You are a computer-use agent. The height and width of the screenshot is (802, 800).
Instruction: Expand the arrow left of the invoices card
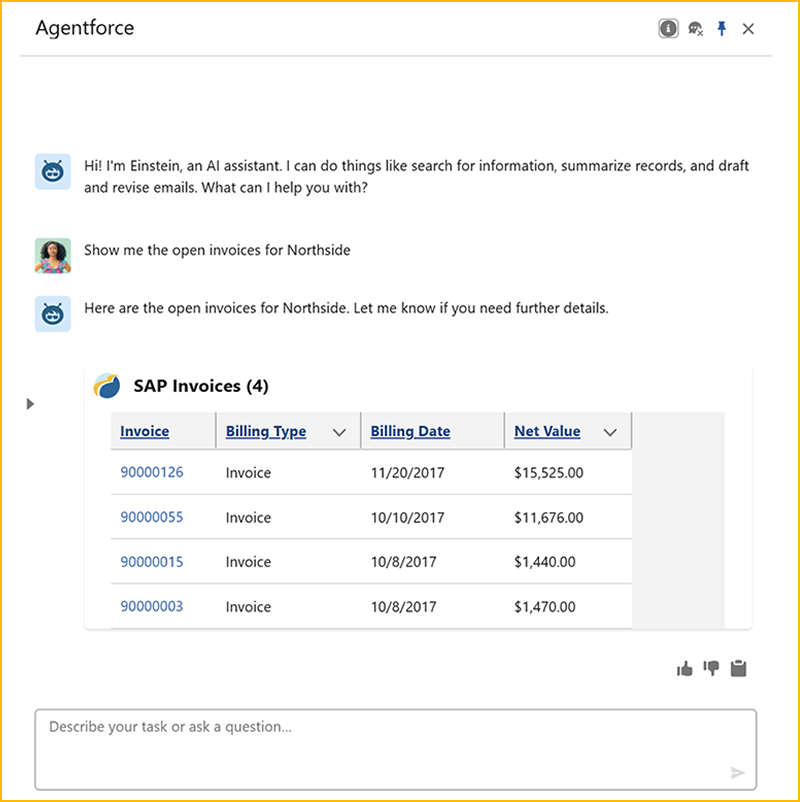(x=30, y=404)
